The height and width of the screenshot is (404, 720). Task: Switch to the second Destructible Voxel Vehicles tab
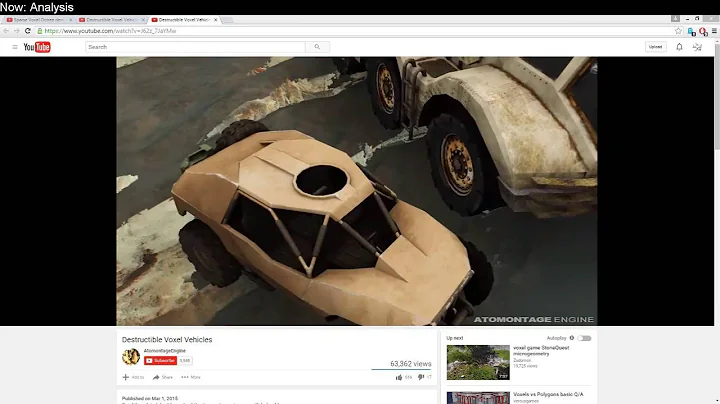pos(112,20)
